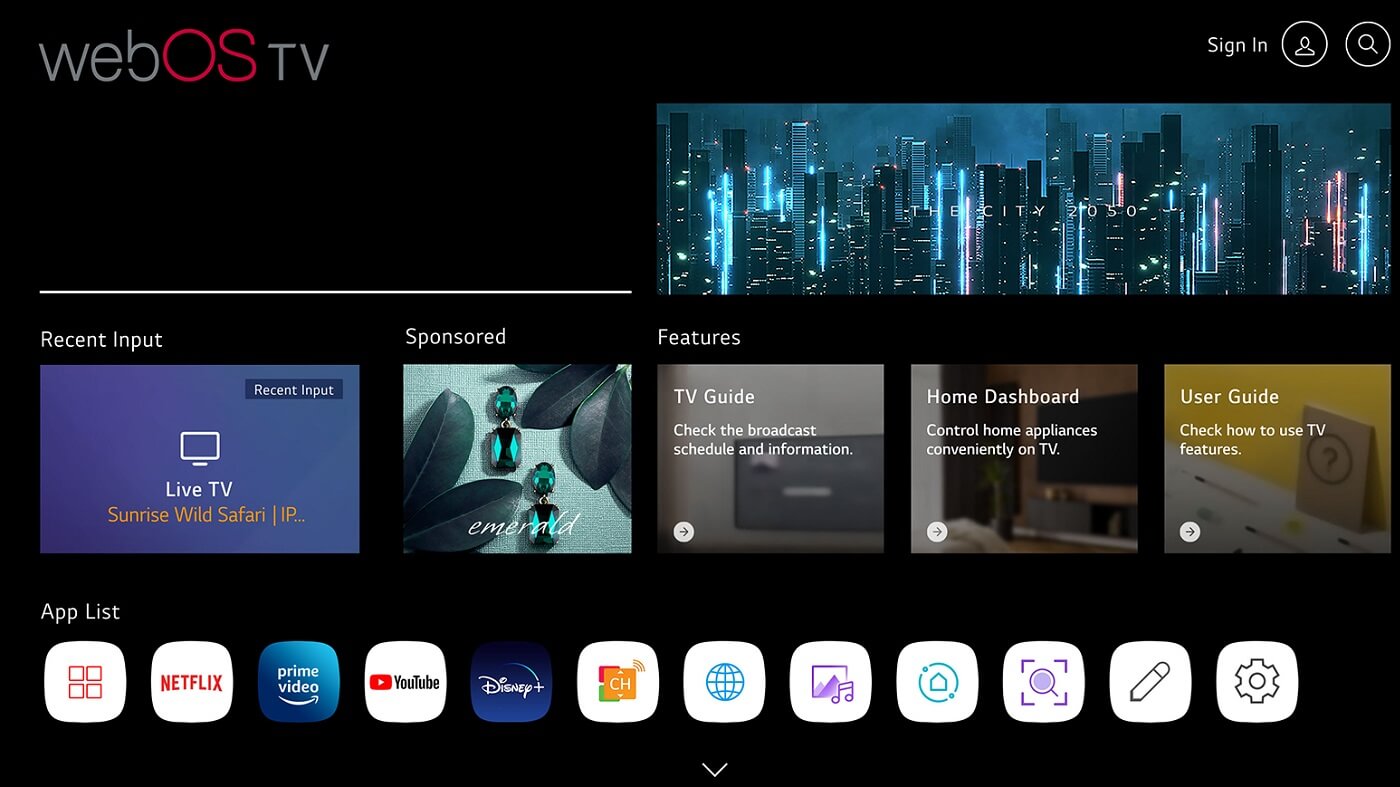Screen dimensions: 1400x787
Task: Open the TV Guide feature card
Action: point(770,459)
